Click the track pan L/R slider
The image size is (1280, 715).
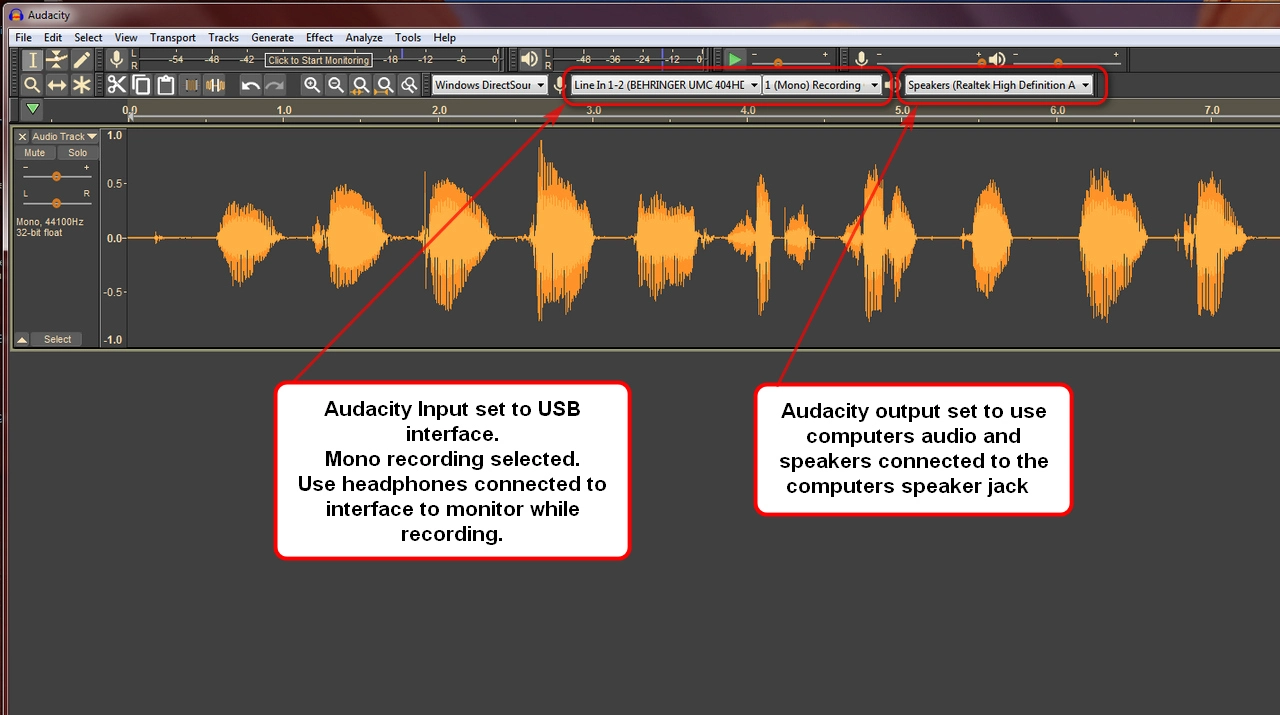[x=57, y=203]
